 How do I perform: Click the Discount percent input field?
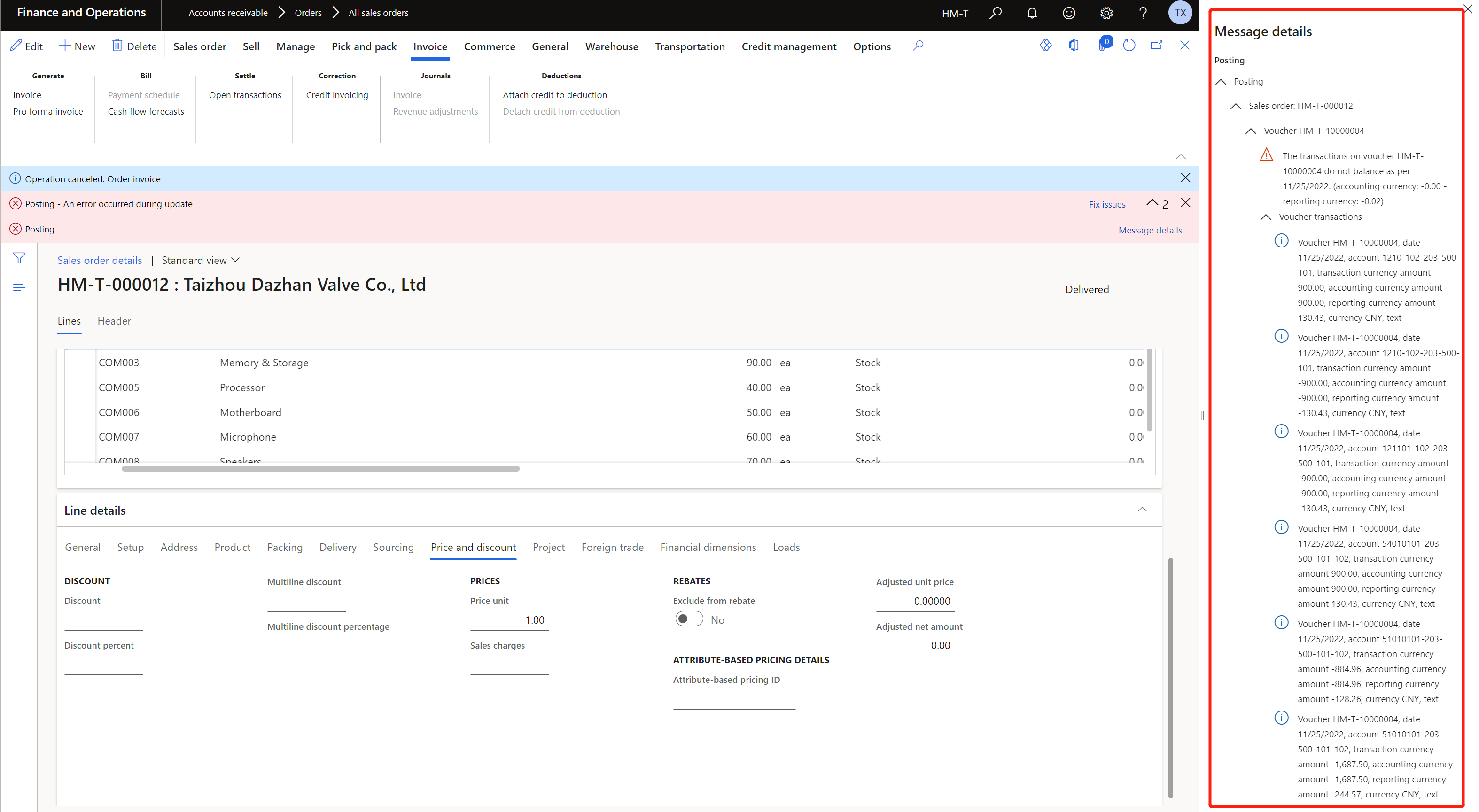coord(103,665)
